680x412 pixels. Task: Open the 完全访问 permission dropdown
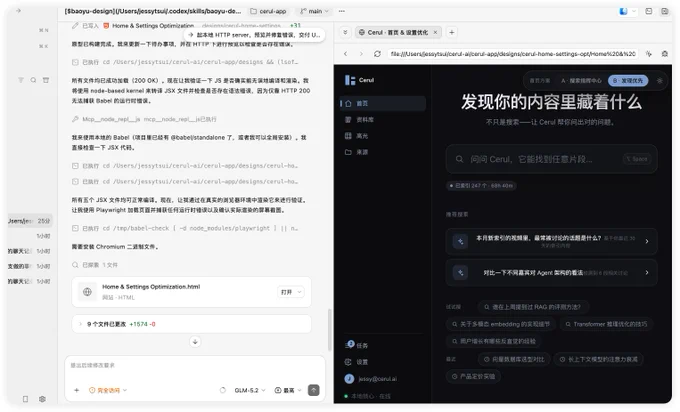coord(108,390)
